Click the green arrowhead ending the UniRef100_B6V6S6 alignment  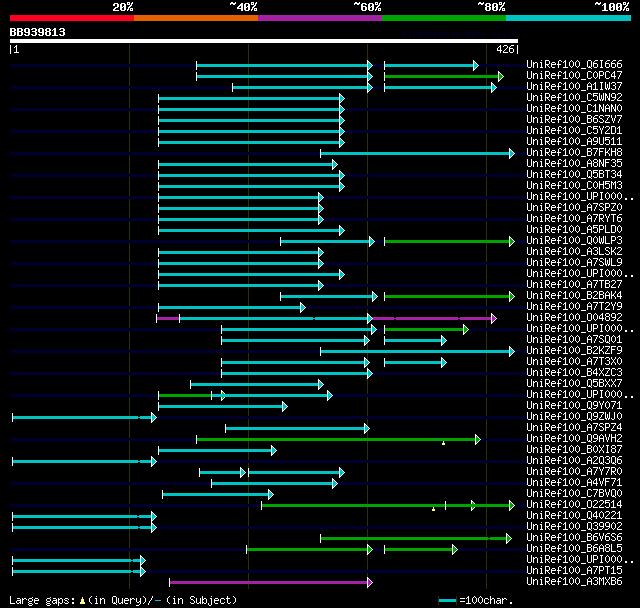(509, 539)
